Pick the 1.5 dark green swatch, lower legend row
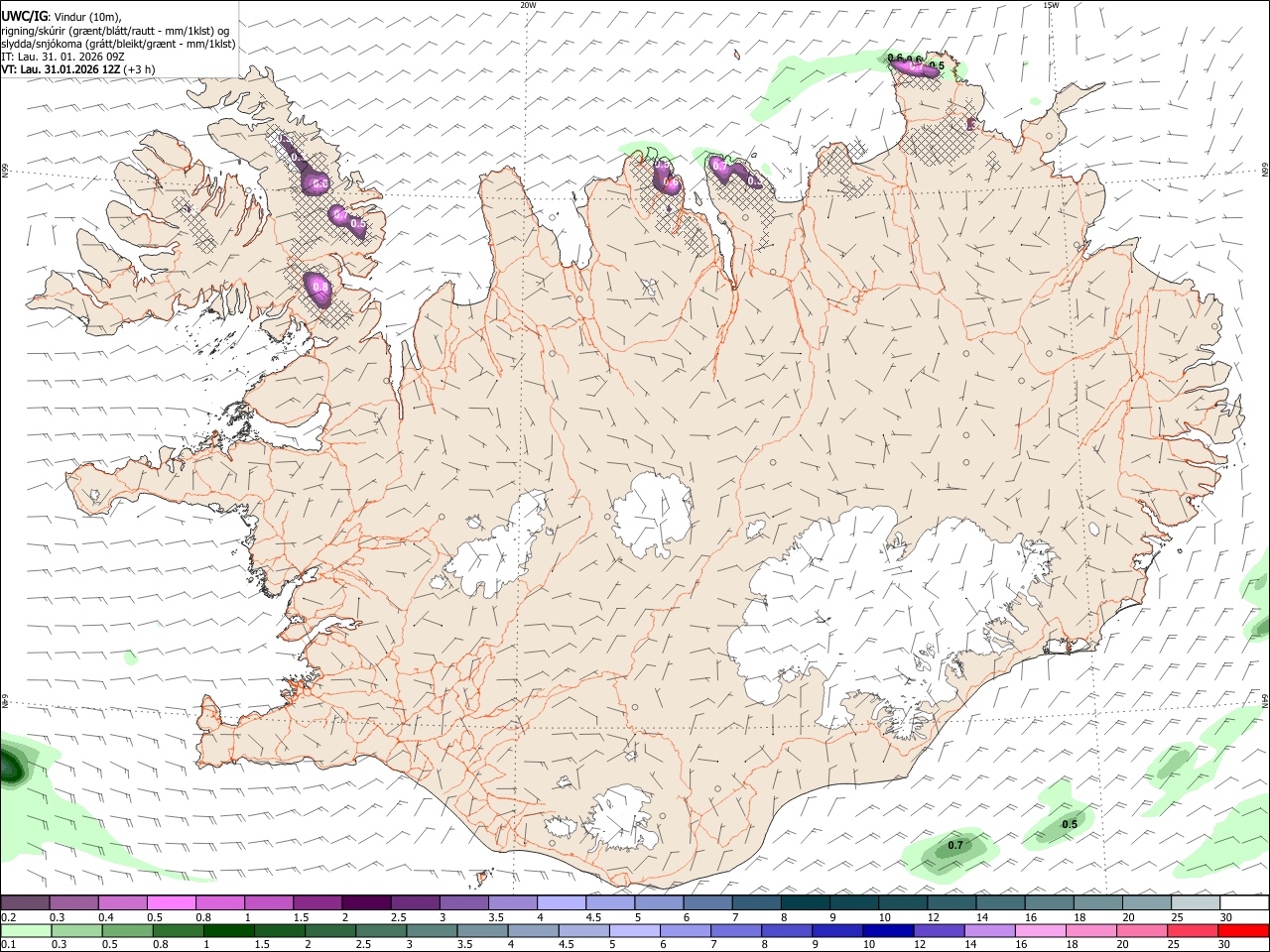 pos(279,930)
